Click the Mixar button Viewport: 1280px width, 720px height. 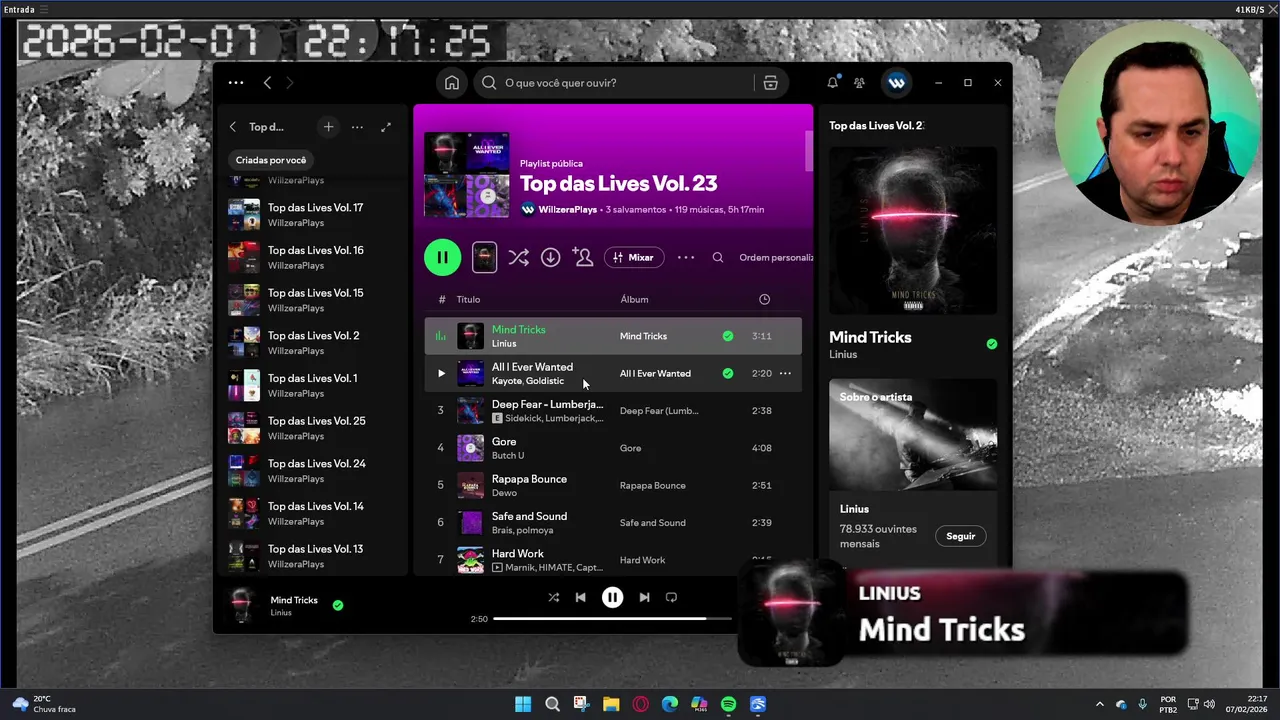click(633, 257)
